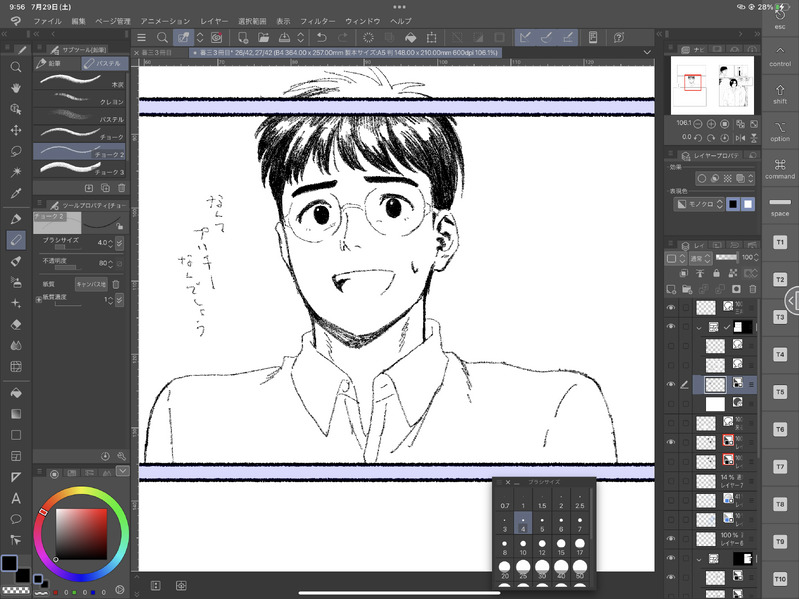Toggle visibility eye of selected pen-marked layer
This screenshot has height=599, width=799.
tap(671, 385)
